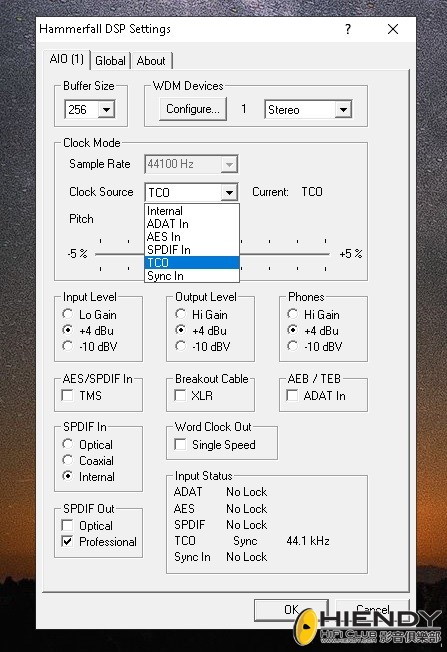Screen dimensions: 447x652
Task: Select +4 dBu for Phones
Action: pos(313,331)
